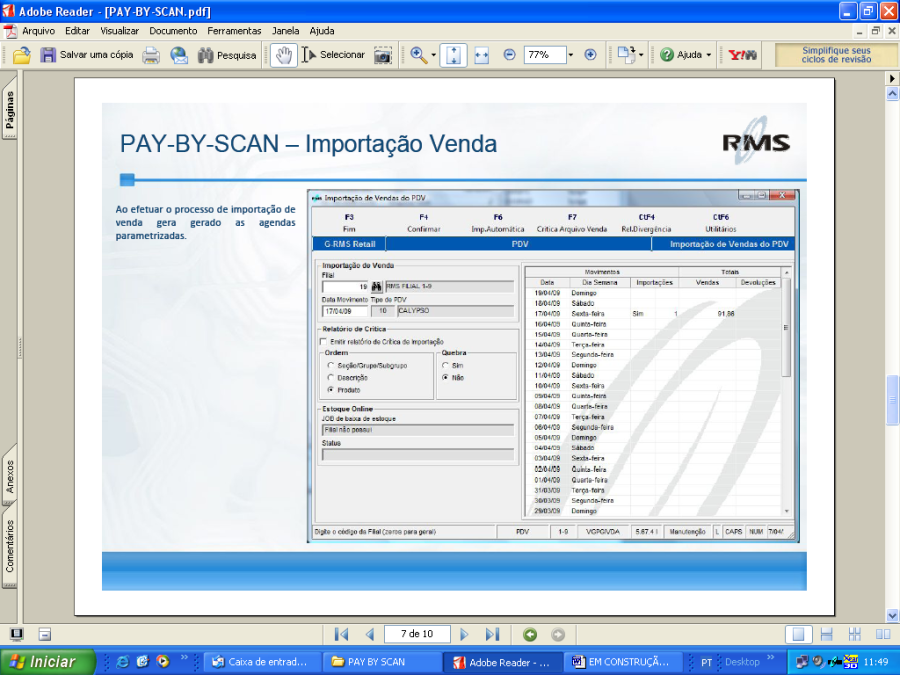Open Windows Media Player from Quick Launch
The width and height of the screenshot is (900, 675).
coord(164,662)
